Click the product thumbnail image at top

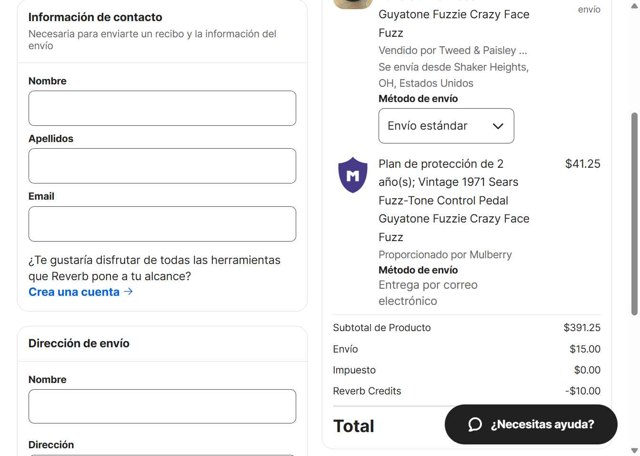(352, 4)
